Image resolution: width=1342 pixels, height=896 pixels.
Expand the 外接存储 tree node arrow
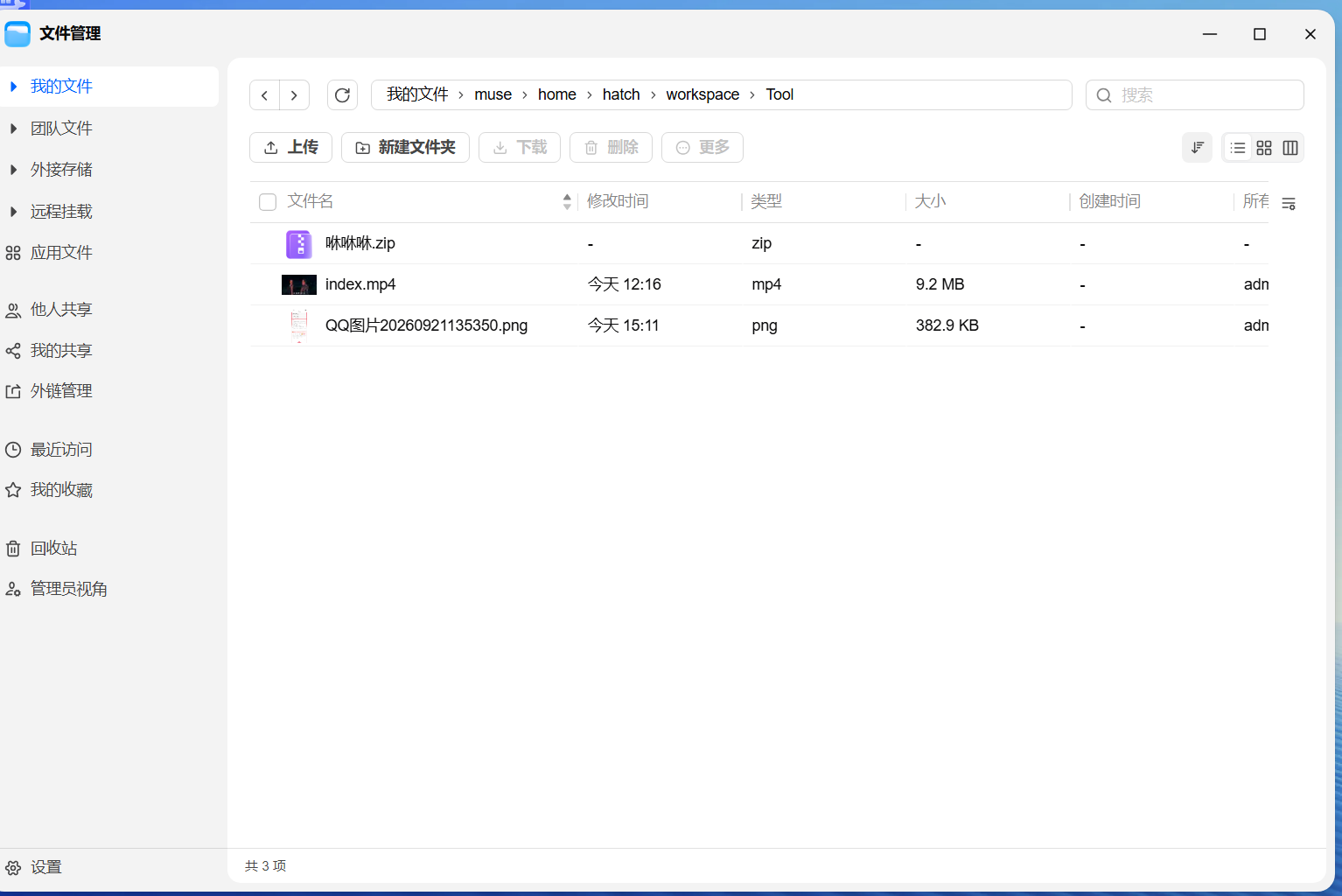[13, 170]
